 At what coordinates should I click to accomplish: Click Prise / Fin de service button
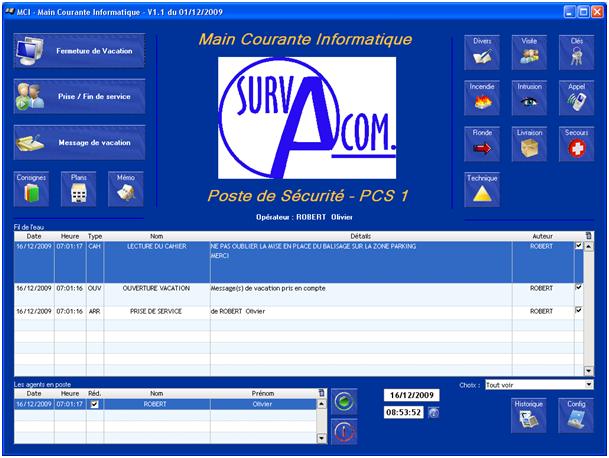(79, 97)
